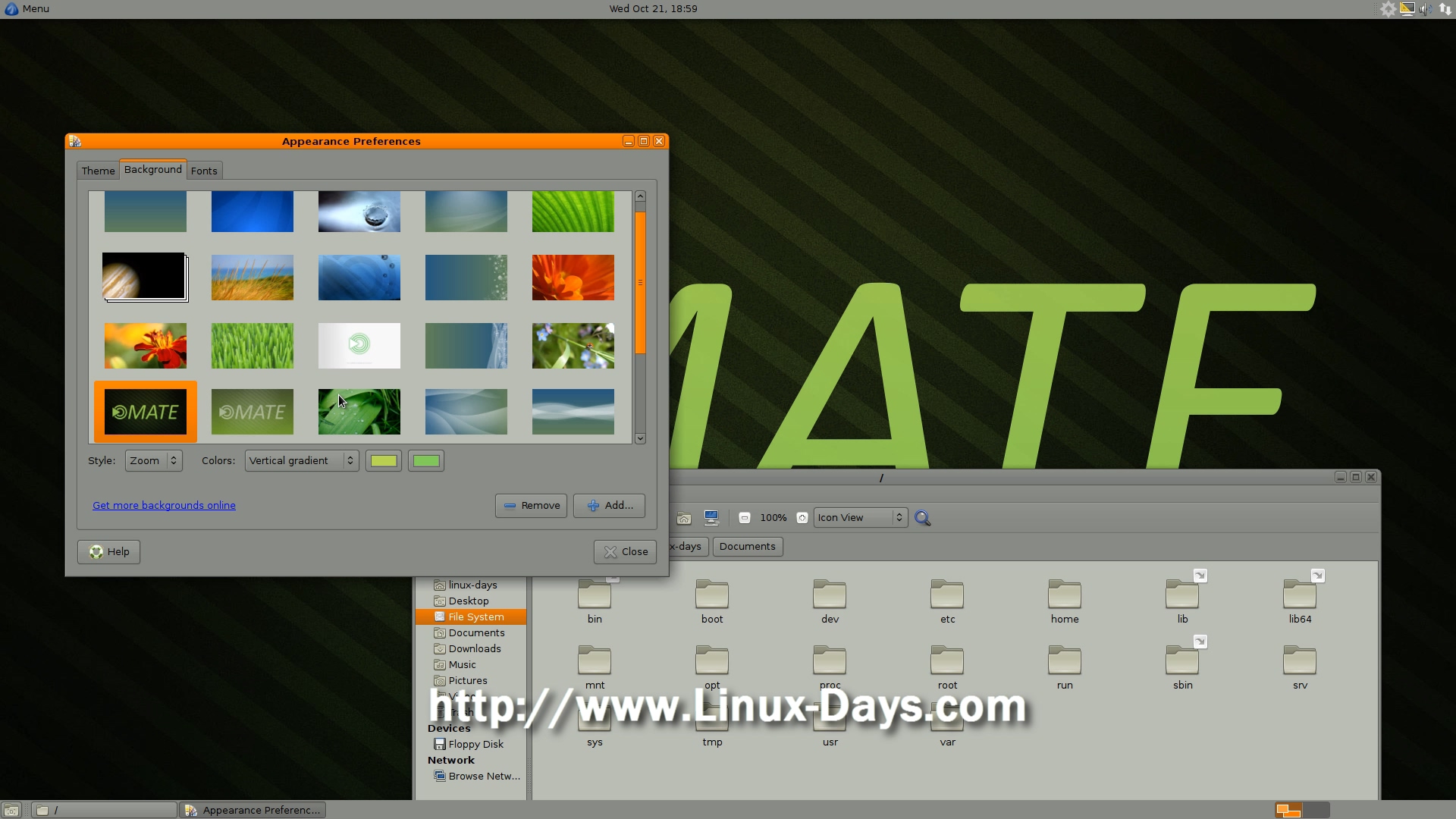Click the Add... button
The image size is (1456, 819).
[609, 506]
